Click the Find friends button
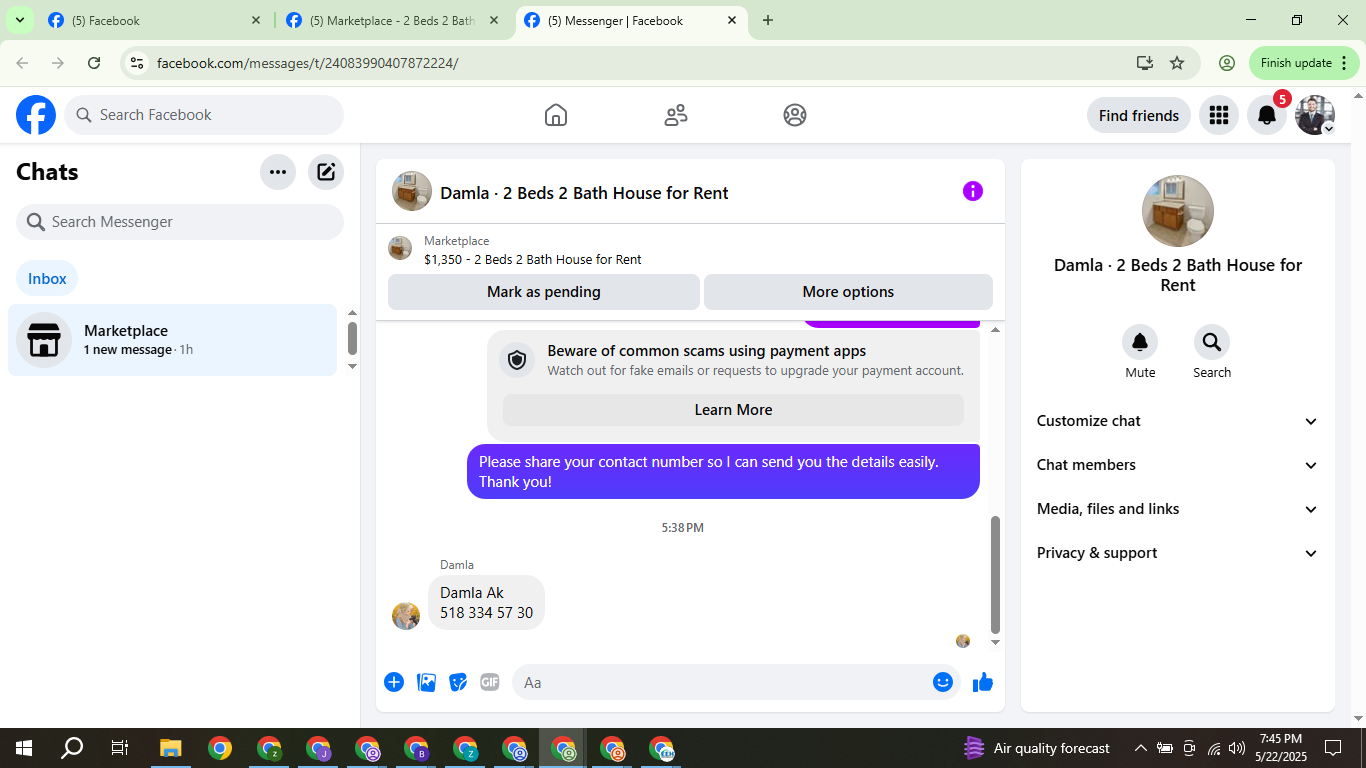 click(x=1139, y=115)
